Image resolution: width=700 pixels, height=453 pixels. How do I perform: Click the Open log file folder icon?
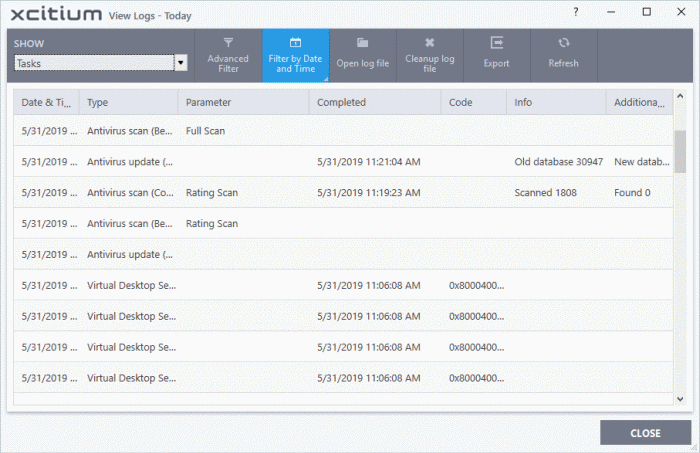pyautogui.click(x=362, y=43)
